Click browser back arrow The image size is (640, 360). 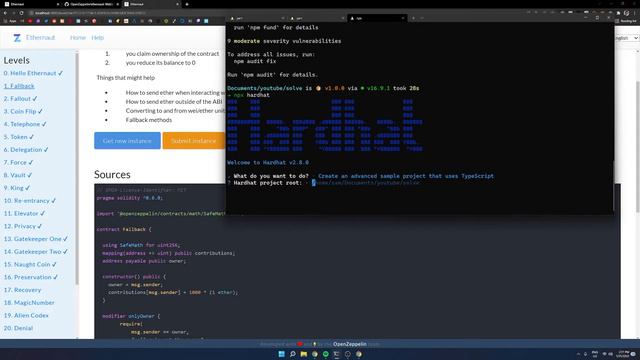click(x=5, y=13)
